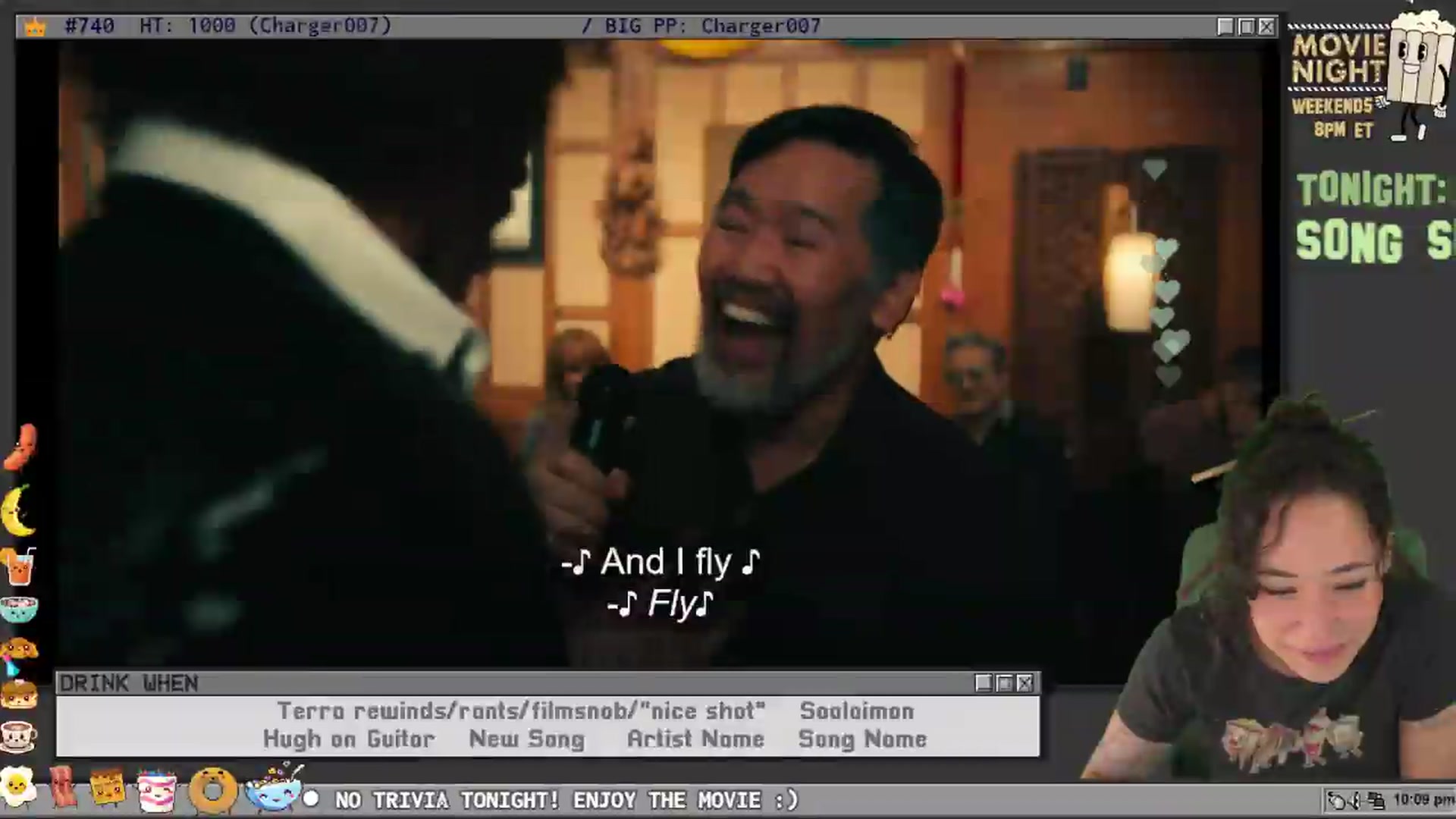Click the 'New Song' drink rule
The height and width of the screenshot is (819, 1456).
click(527, 739)
